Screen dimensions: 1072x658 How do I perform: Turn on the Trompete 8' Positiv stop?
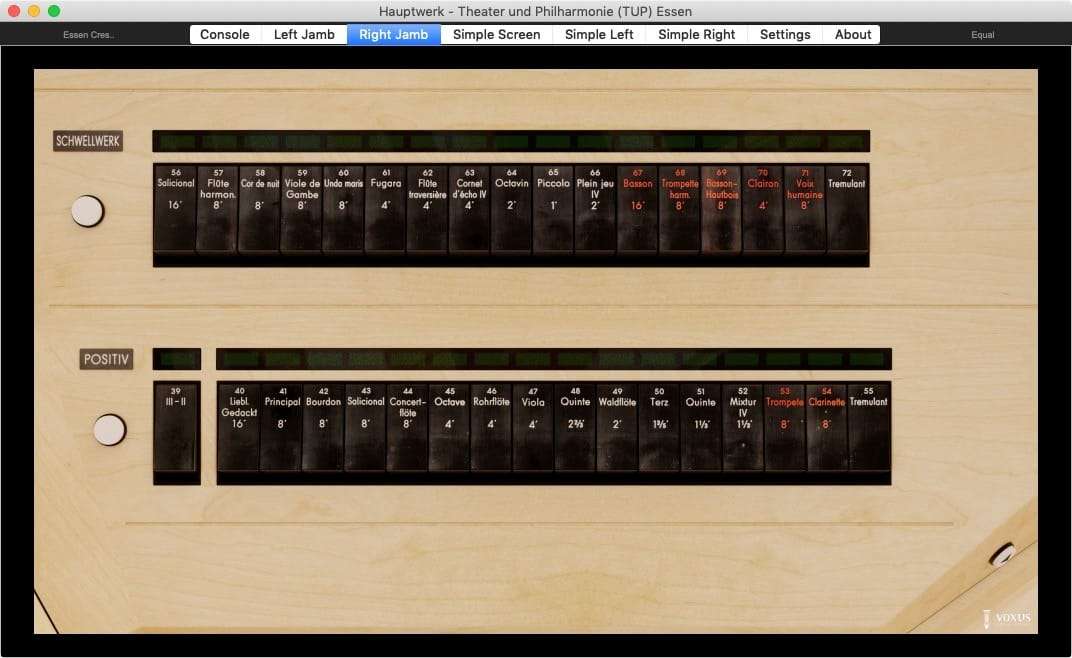click(x=784, y=428)
